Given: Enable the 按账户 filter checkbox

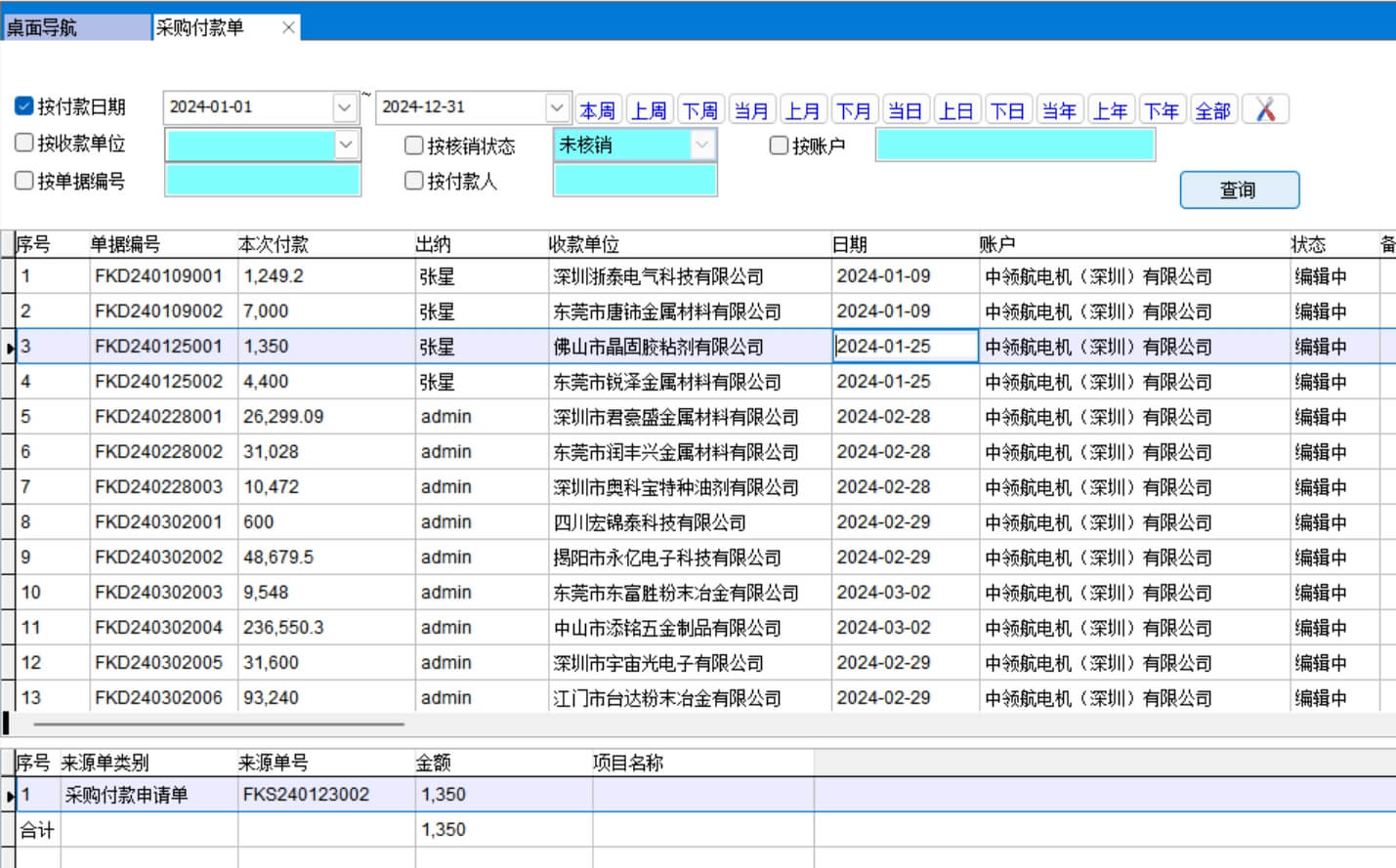Looking at the screenshot, I should [779, 145].
